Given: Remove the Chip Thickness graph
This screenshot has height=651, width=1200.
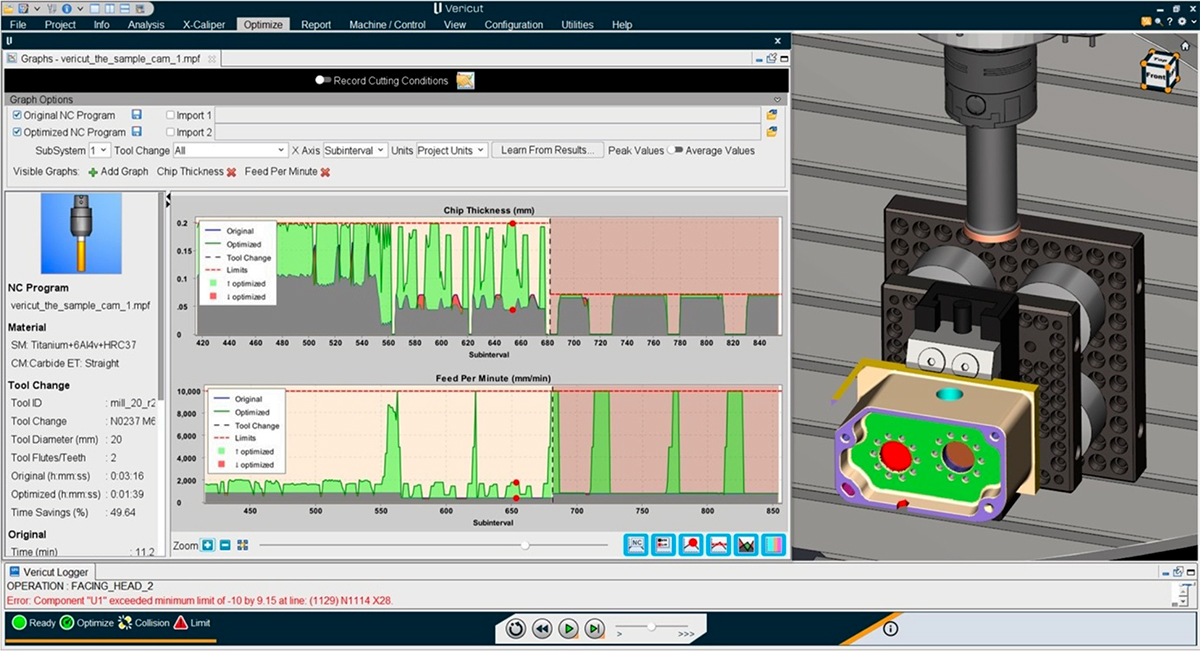Looking at the screenshot, I should (231, 172).
